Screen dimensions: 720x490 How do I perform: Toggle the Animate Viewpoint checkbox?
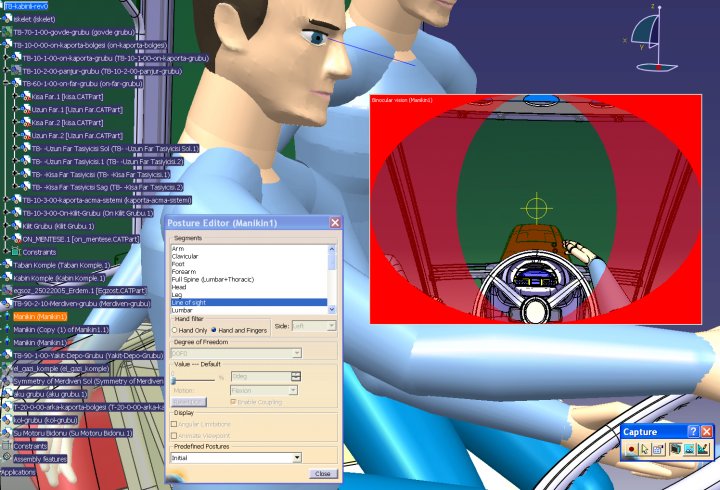(176, 436)
